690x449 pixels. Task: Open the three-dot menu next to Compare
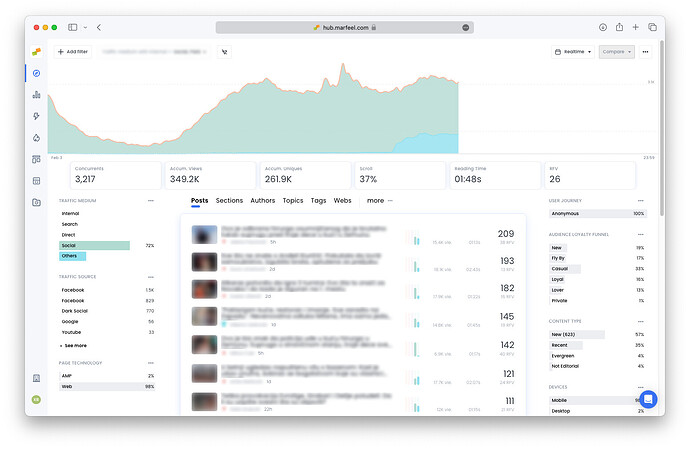pyautogui.click(x=645, y=52)
